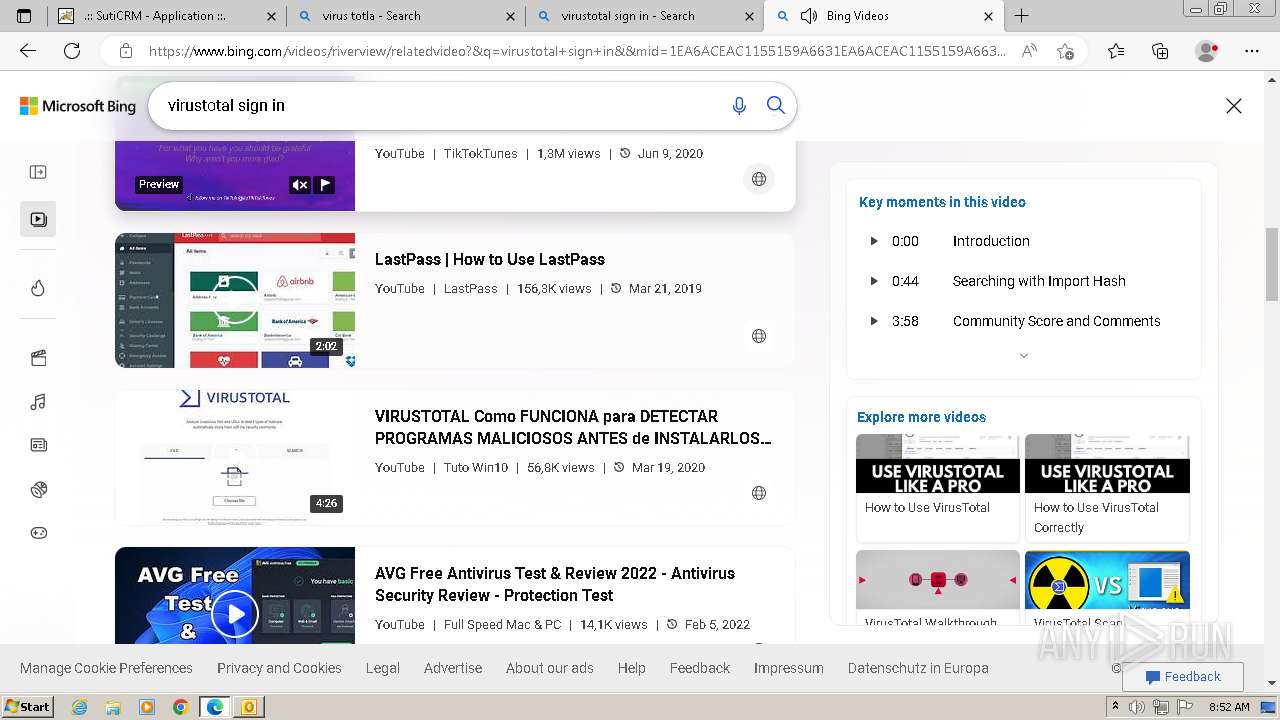Screen dimensions: 1280x720
Task: Open the Collections icon in toolbar
Action: 1160,51
